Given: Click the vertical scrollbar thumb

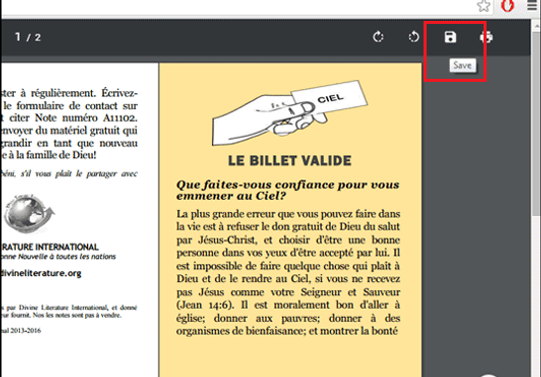Looking at the screenshot, I should click(536, 124).
